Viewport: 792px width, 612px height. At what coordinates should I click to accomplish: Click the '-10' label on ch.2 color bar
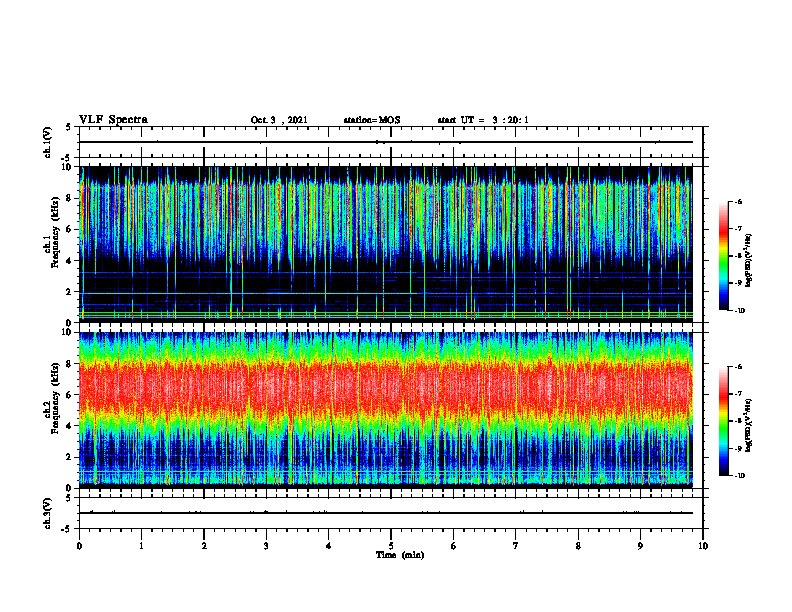[739, 476]
